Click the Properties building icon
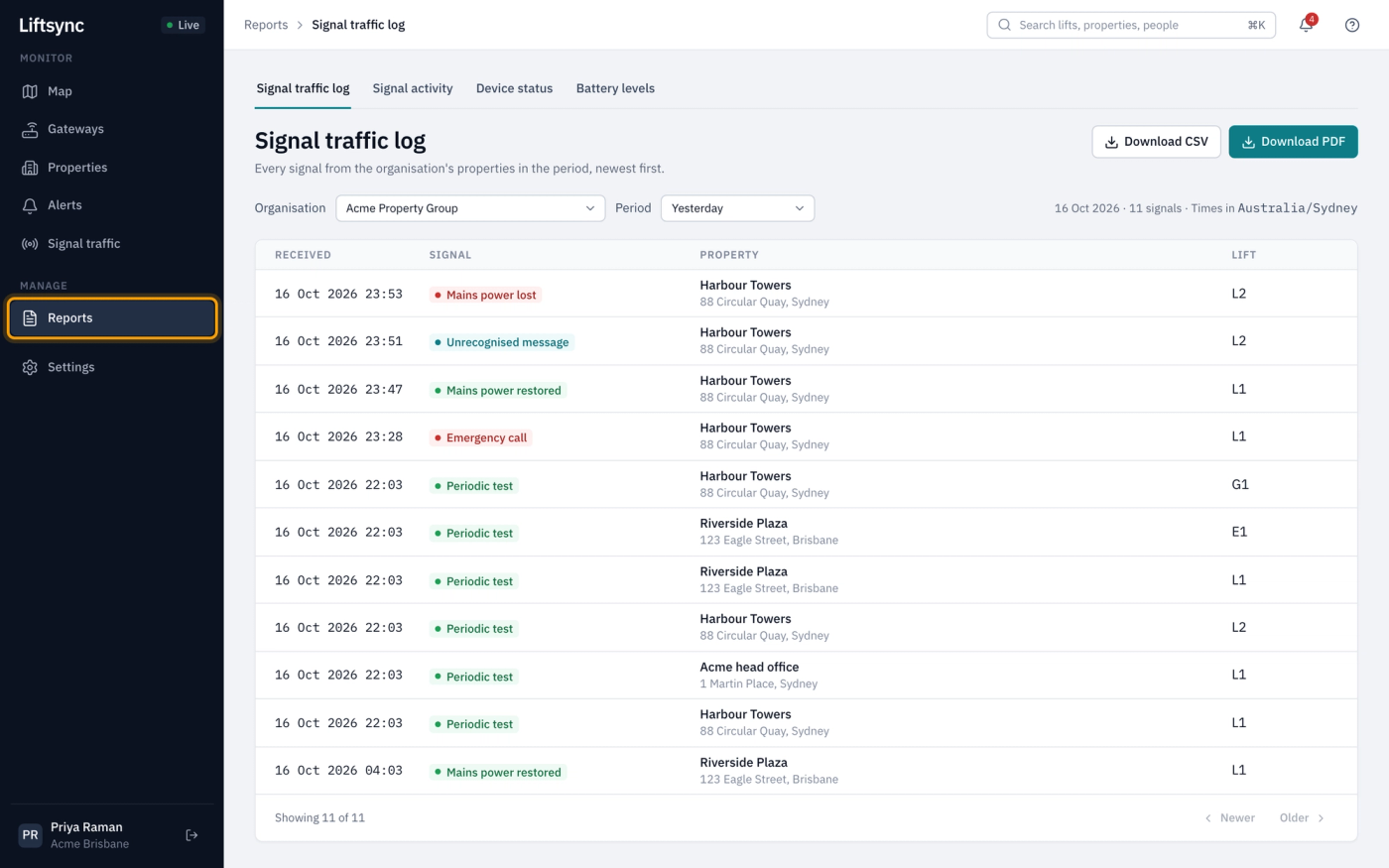The image size is (1389, 868). (x=30, y=168)
